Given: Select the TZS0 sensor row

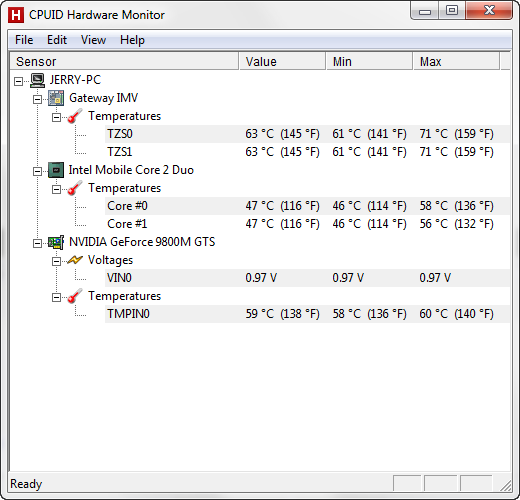Looking at the screenshot, I should coord(307,134).
